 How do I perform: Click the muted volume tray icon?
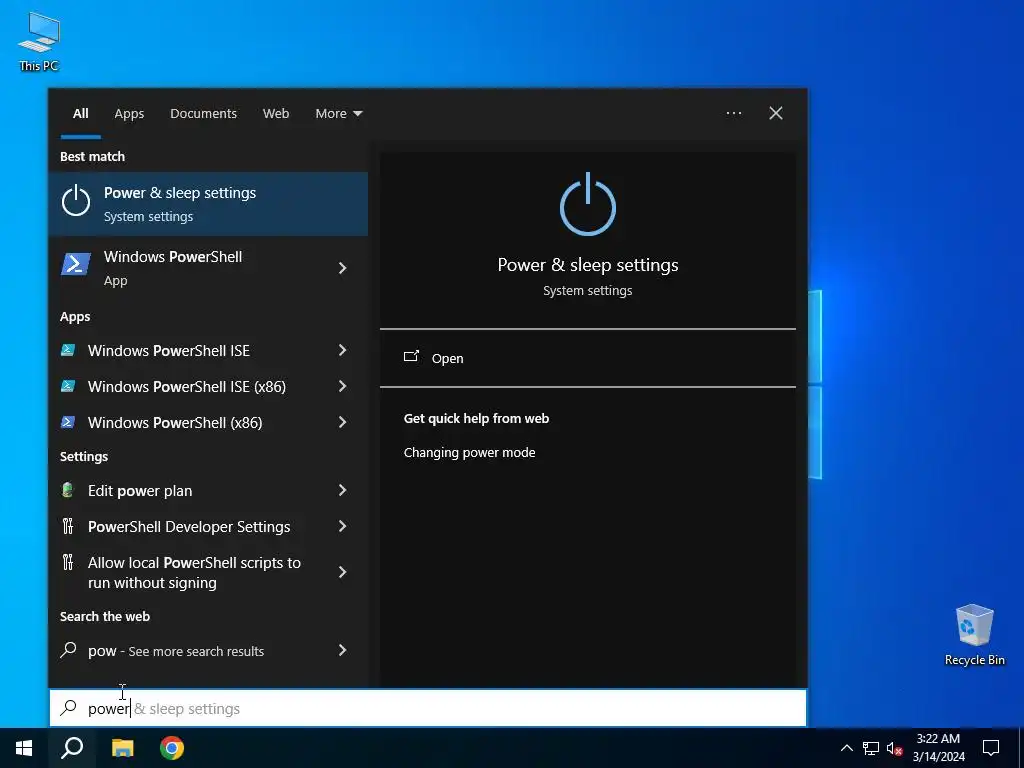point(895,748)
